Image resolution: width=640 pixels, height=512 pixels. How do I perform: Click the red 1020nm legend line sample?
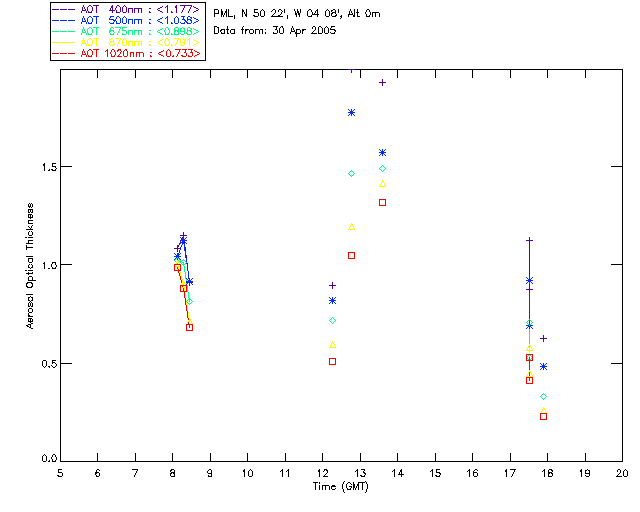click(64, 53)
